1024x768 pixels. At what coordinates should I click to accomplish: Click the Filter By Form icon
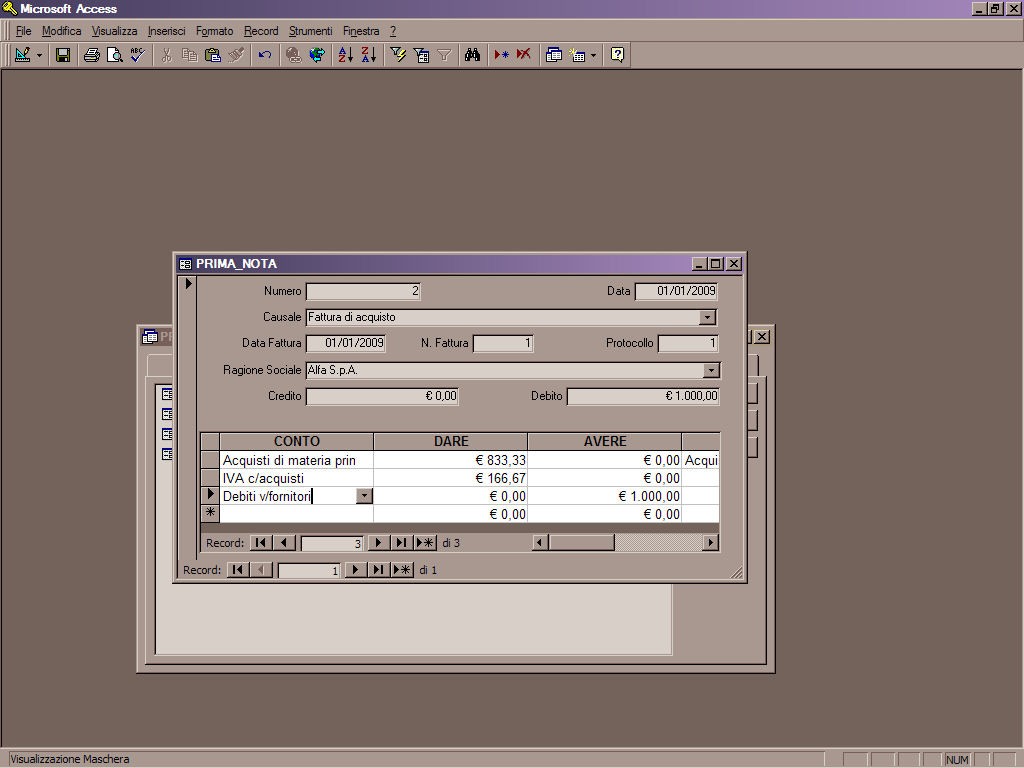pos(421,55)
